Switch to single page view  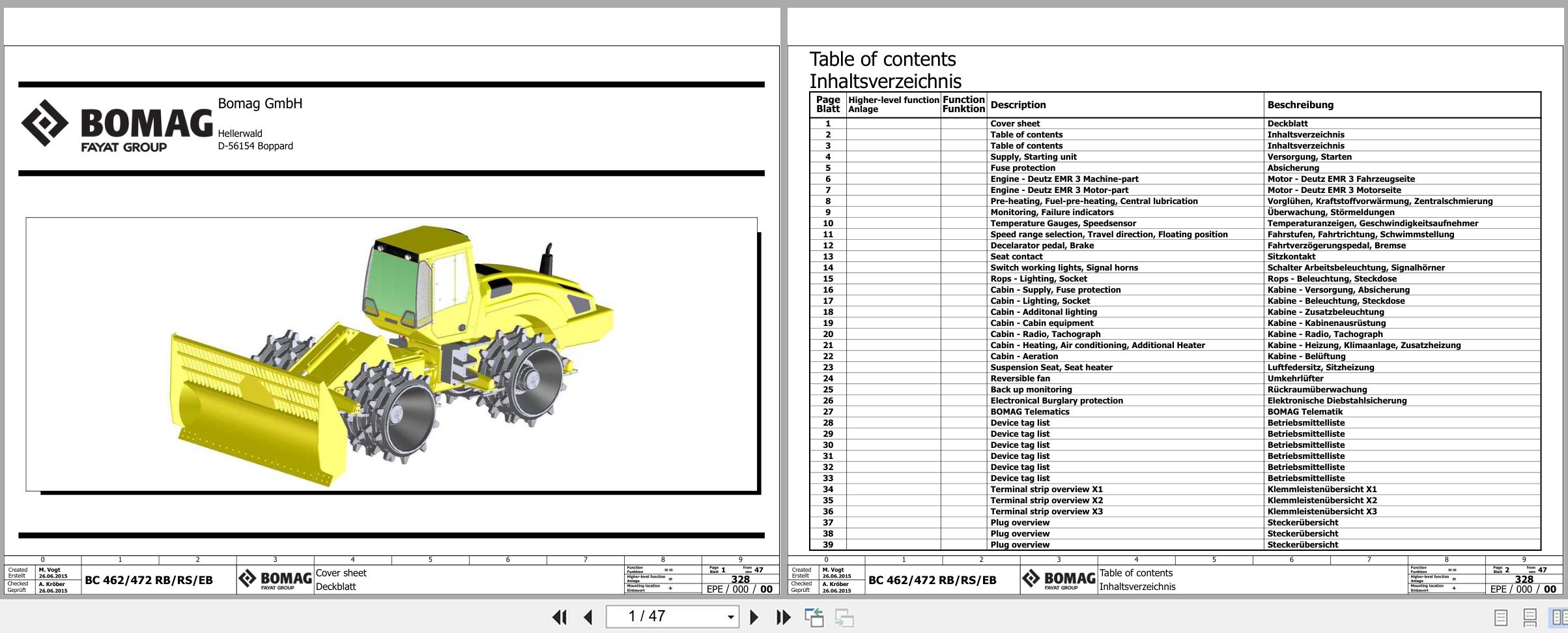pyautogui.click(x=1500, y=617)
